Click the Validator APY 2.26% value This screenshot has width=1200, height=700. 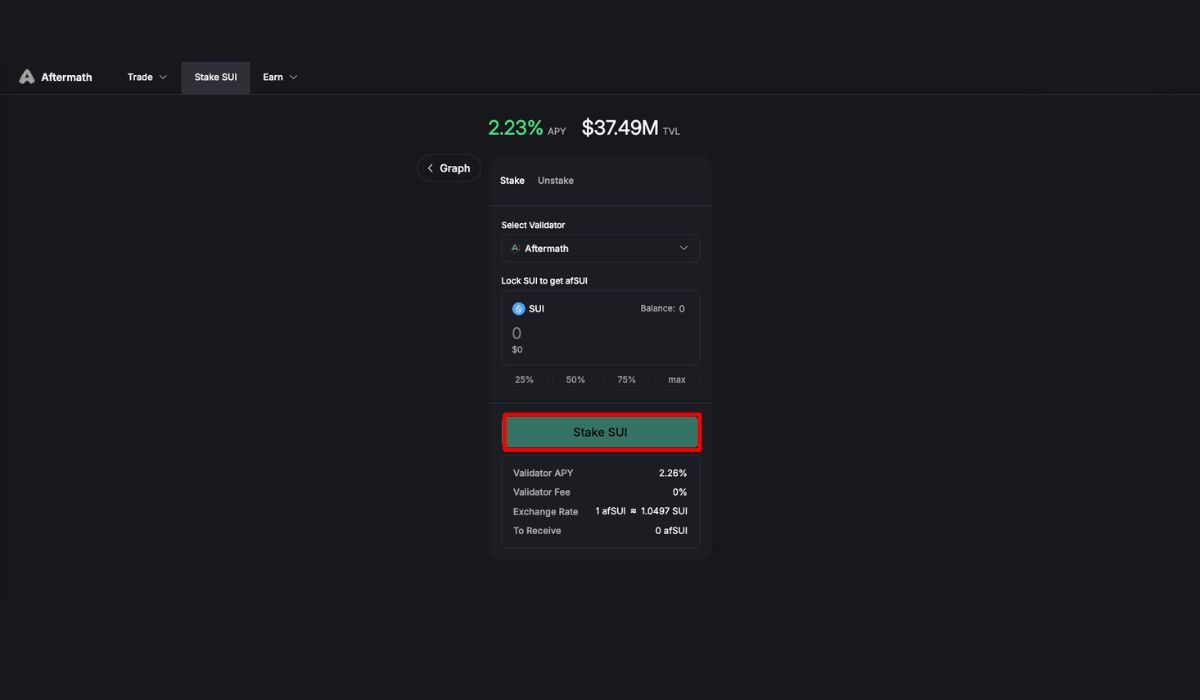[x=673, y=473]
